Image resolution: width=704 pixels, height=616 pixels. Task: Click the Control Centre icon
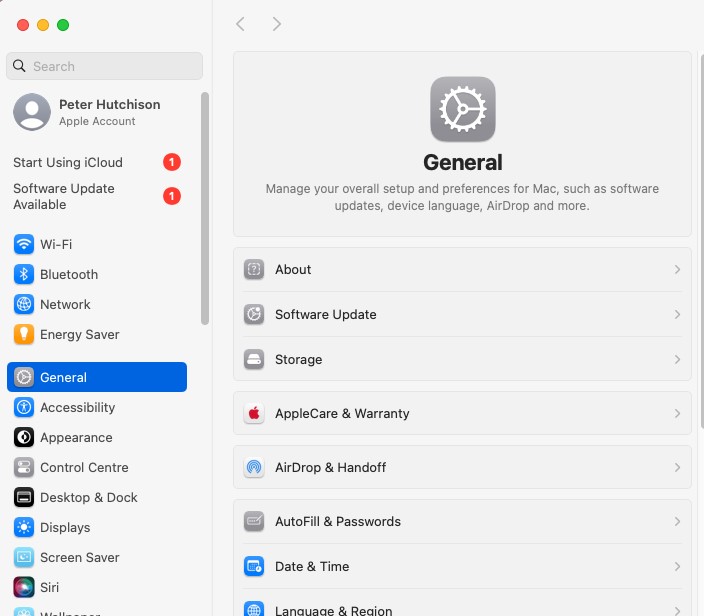pyautogui.click(x=24, y=467)
